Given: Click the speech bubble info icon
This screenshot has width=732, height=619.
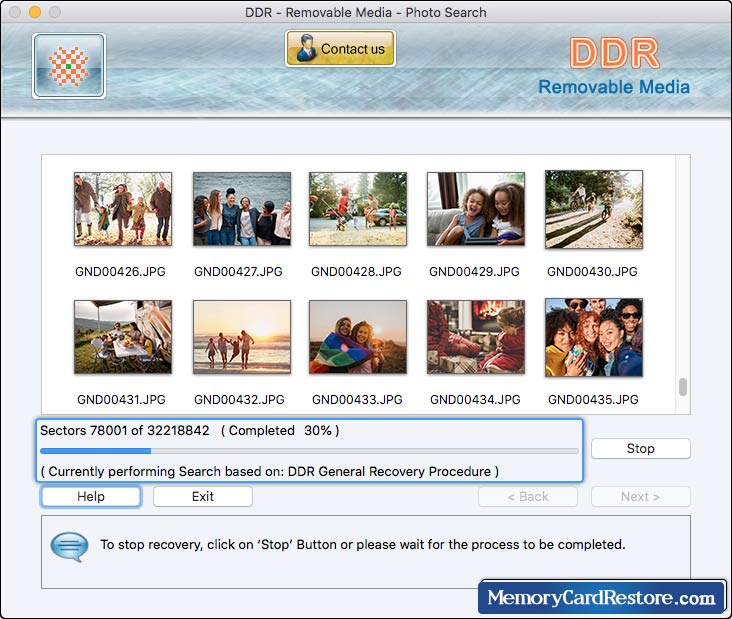Looking at the screenshot, I should 69,546.
